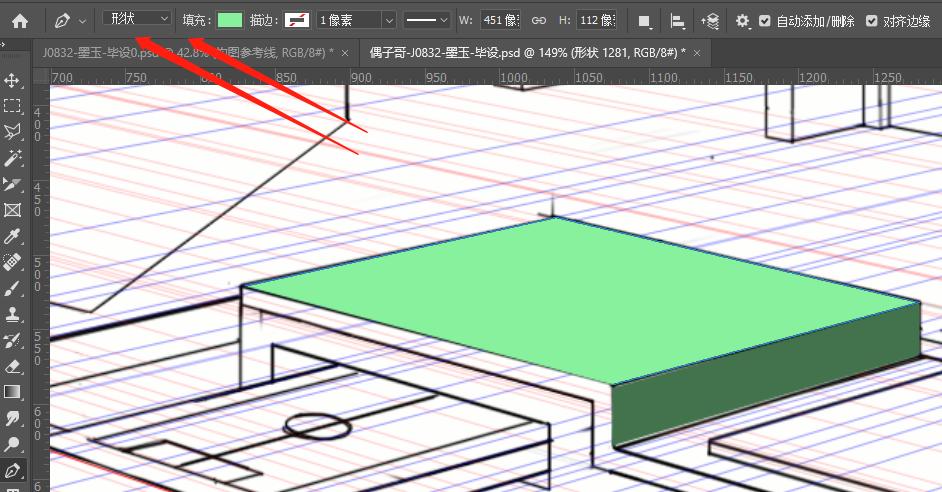Image resolution: width=942 pixels, height=492 pixels.
Task: Toggle the 对齐边缘 checkbox
Action: tap(872, 20)
